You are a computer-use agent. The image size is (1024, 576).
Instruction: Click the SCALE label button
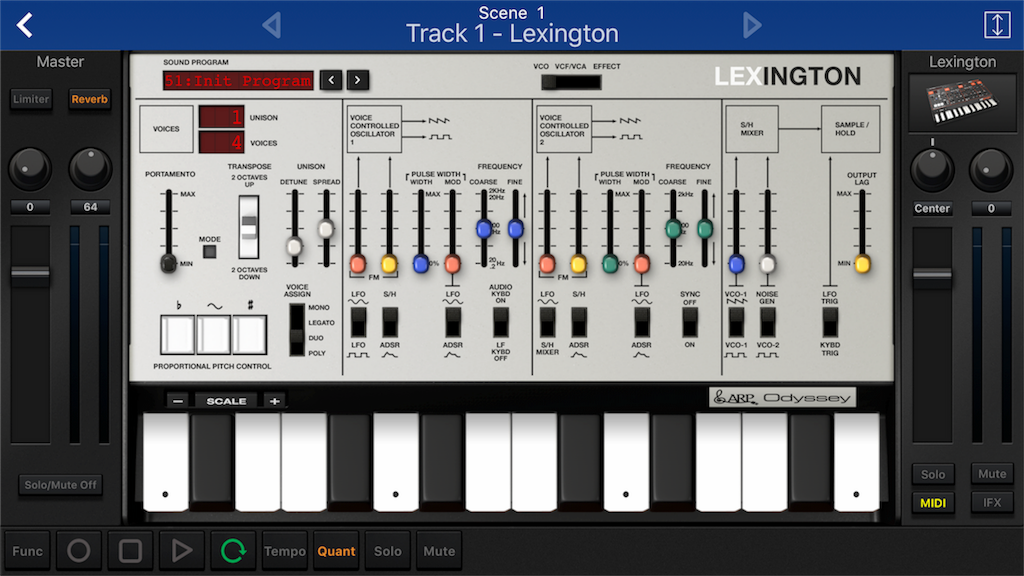tap(227, 400)
